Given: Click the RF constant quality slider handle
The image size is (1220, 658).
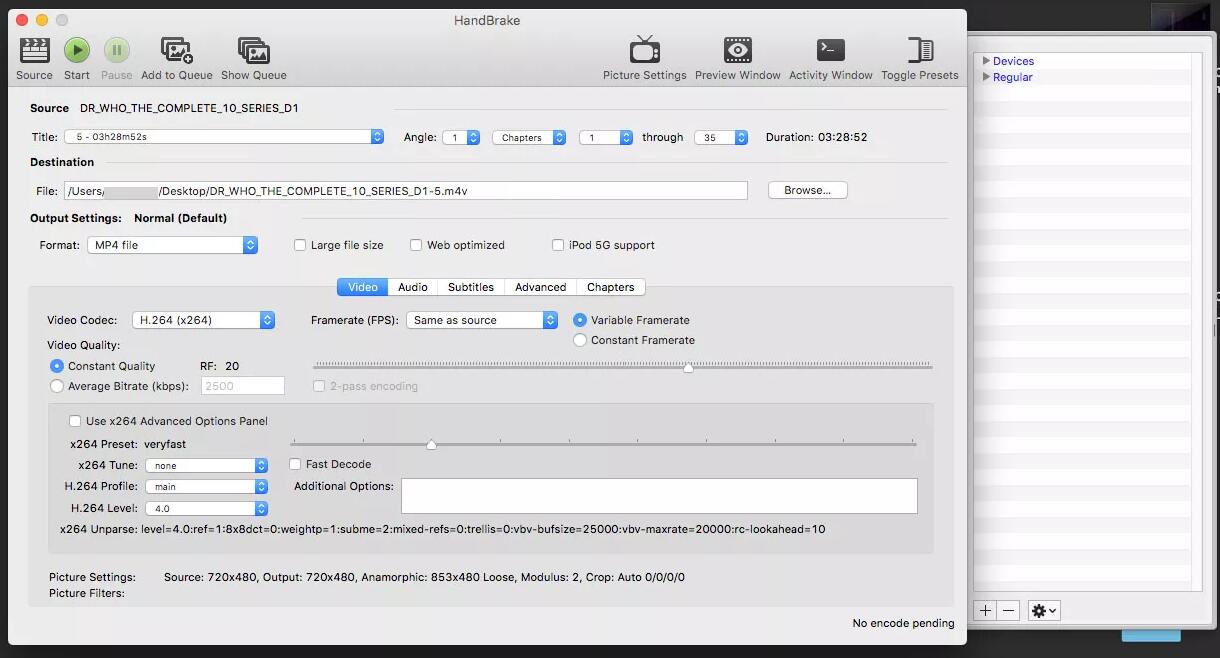Looking at the screenshot, I should click(x=688, y=368).
